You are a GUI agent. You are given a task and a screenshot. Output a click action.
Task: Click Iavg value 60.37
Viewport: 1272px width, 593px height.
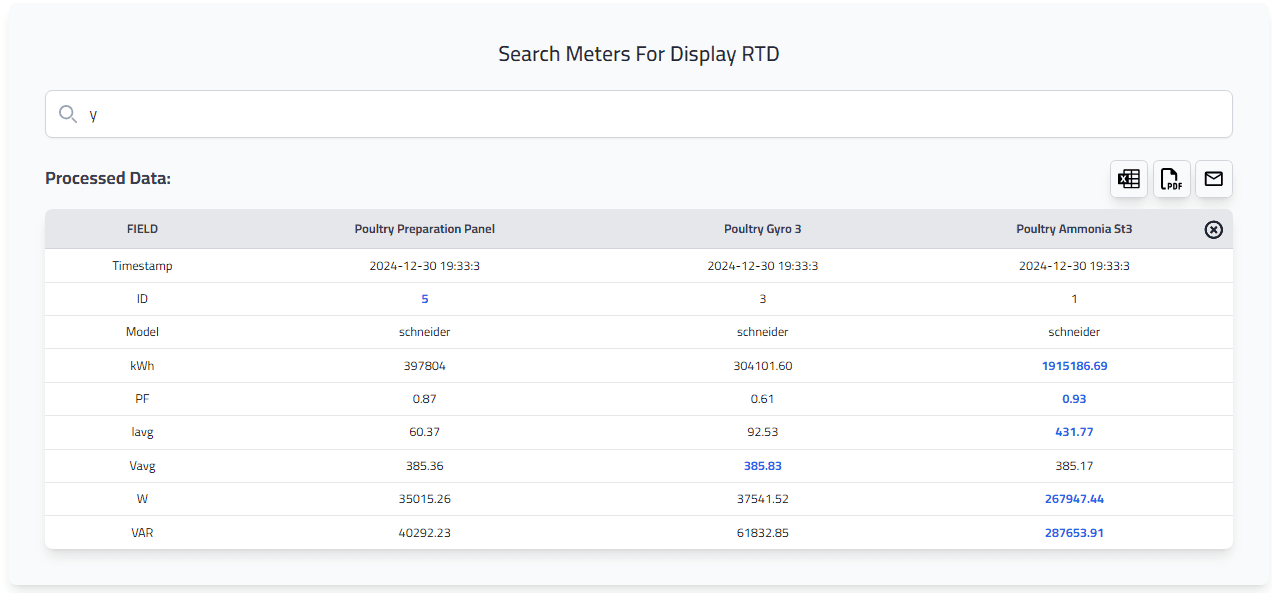425,432
